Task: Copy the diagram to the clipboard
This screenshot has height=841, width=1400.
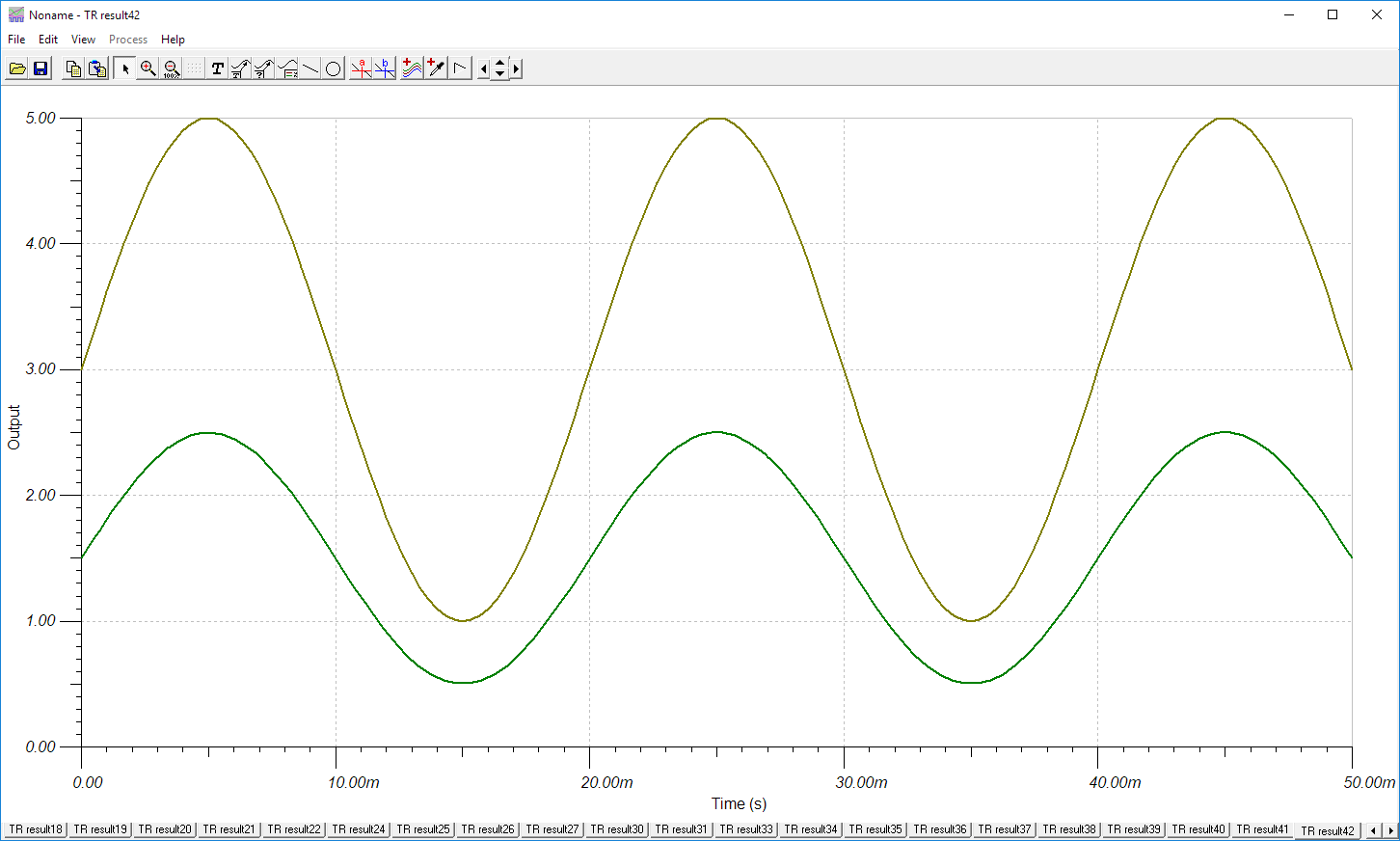Action: pos(73,68)
